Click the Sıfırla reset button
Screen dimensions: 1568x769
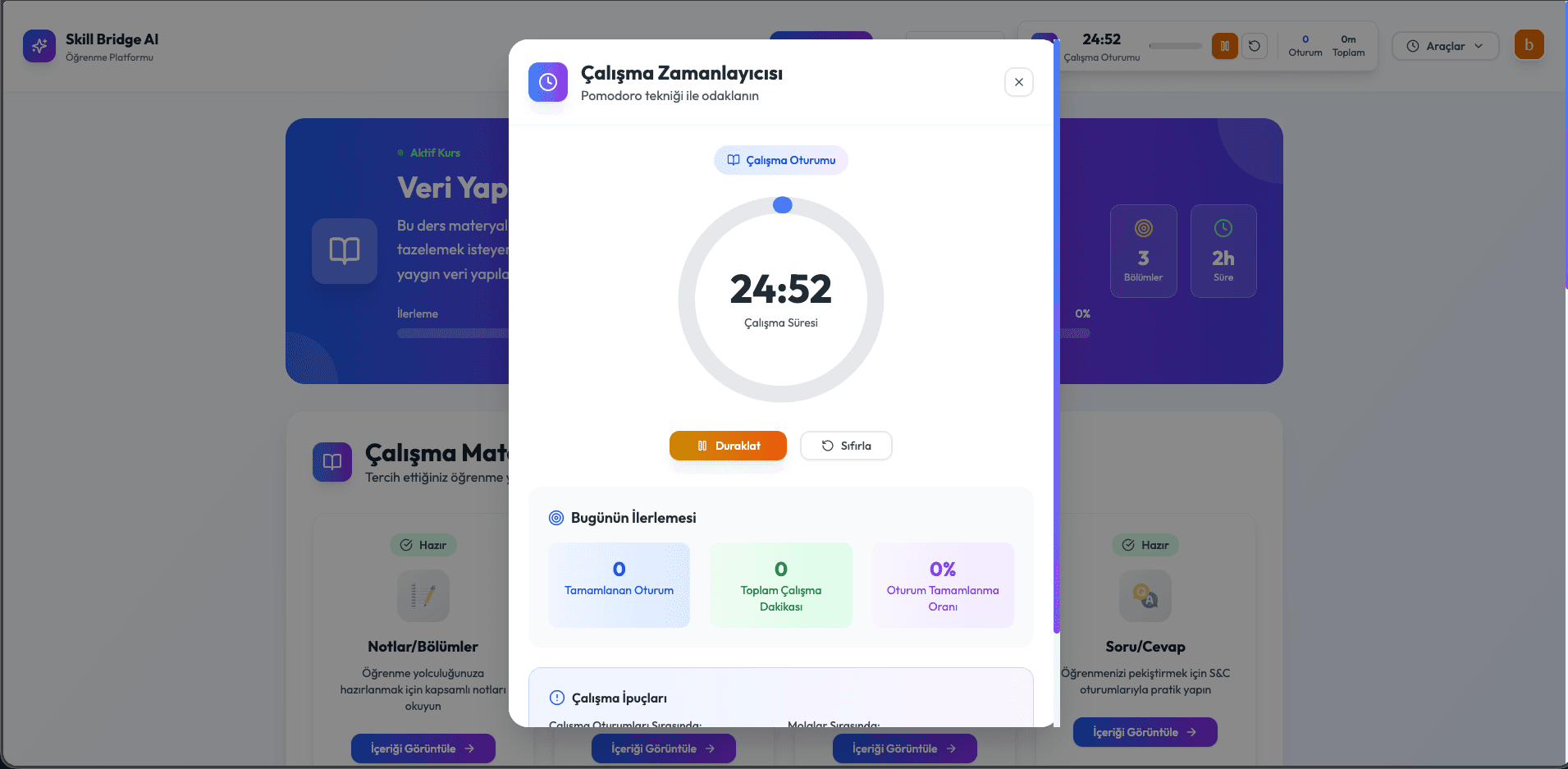click(x=846, y=446)
